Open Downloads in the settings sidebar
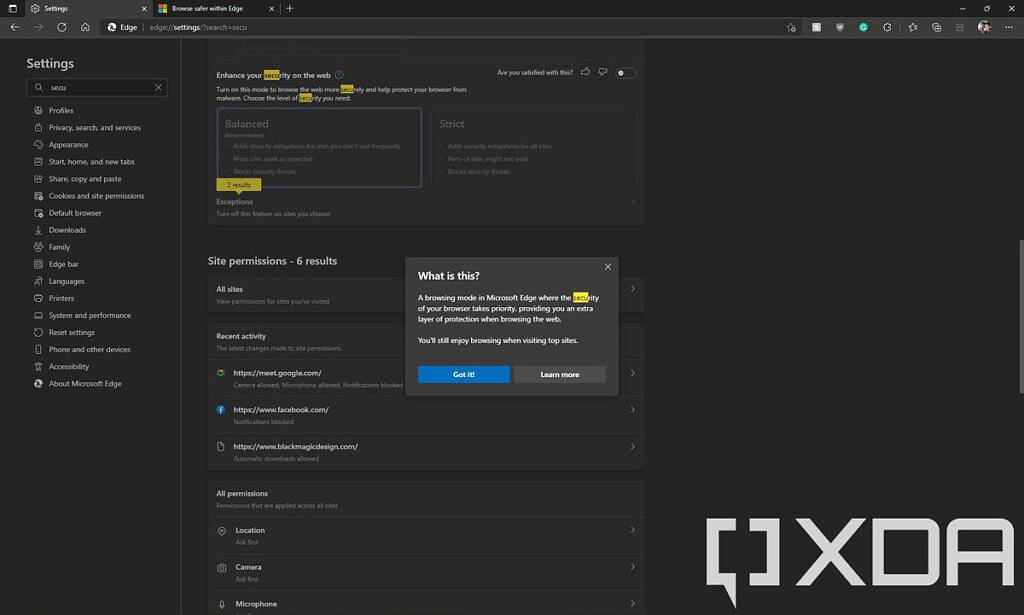 click(x=66, y=229)
